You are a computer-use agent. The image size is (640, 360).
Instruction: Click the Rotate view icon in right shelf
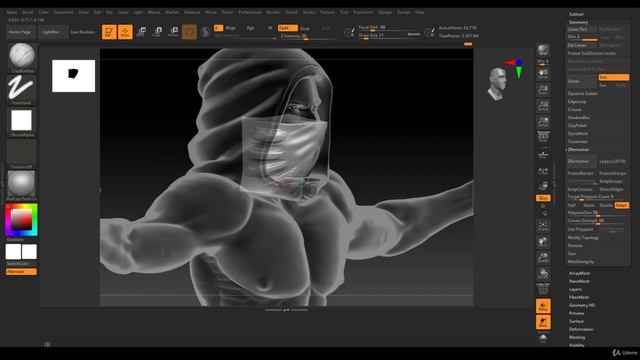tap(543, 273)
